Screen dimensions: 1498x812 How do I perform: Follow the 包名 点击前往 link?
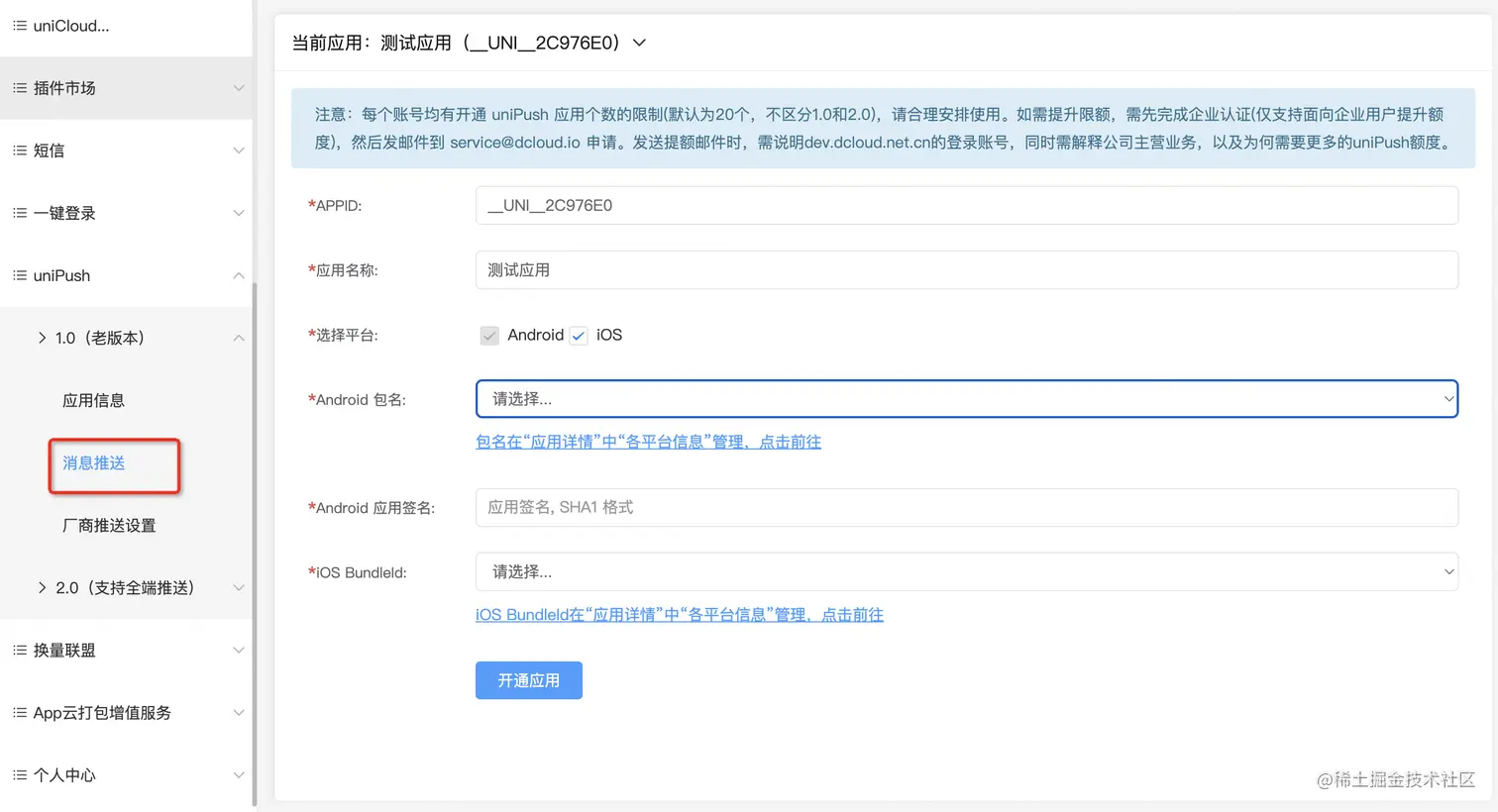[648, 442]
